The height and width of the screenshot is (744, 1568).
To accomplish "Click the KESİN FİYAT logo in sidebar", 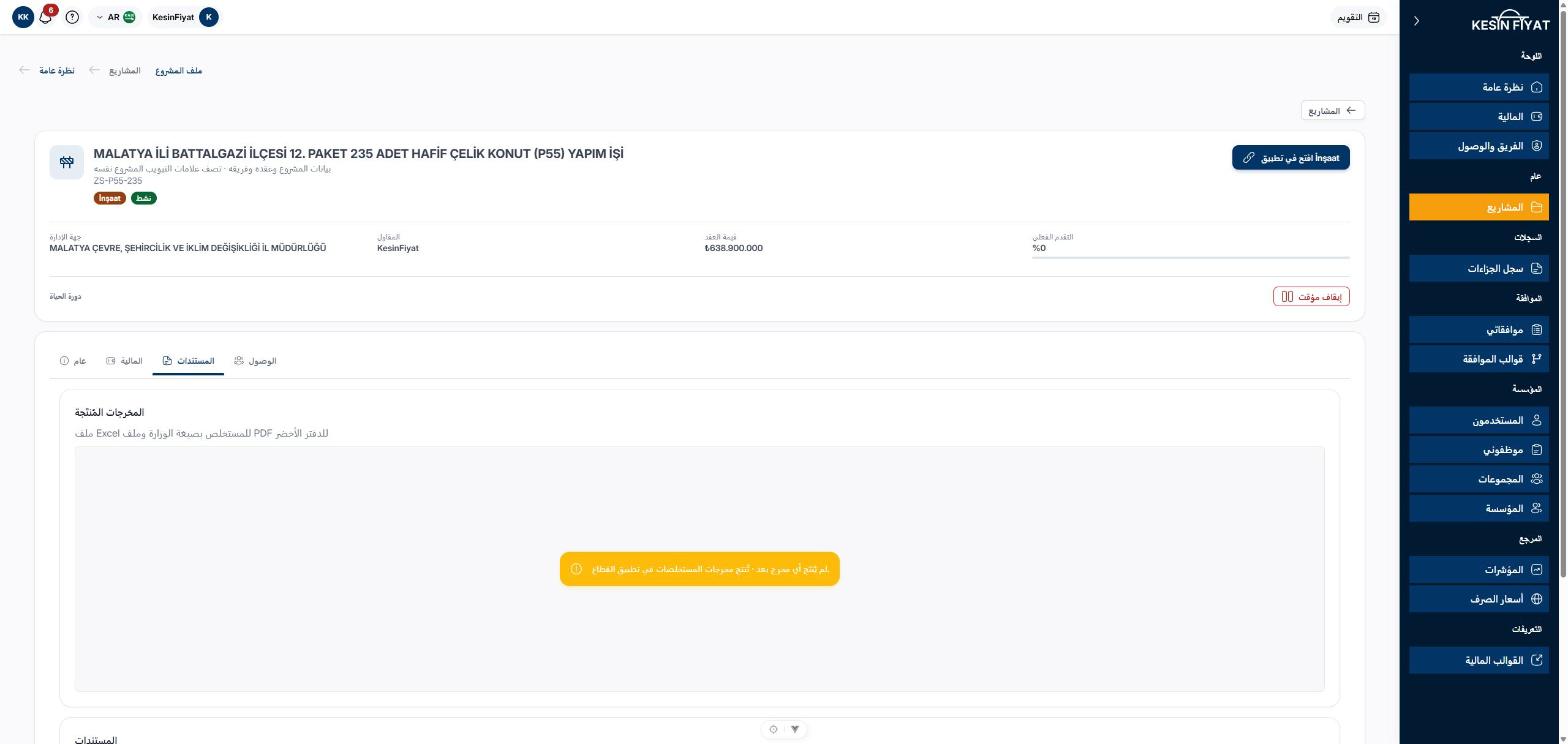I will click(x=1510, y=21).
